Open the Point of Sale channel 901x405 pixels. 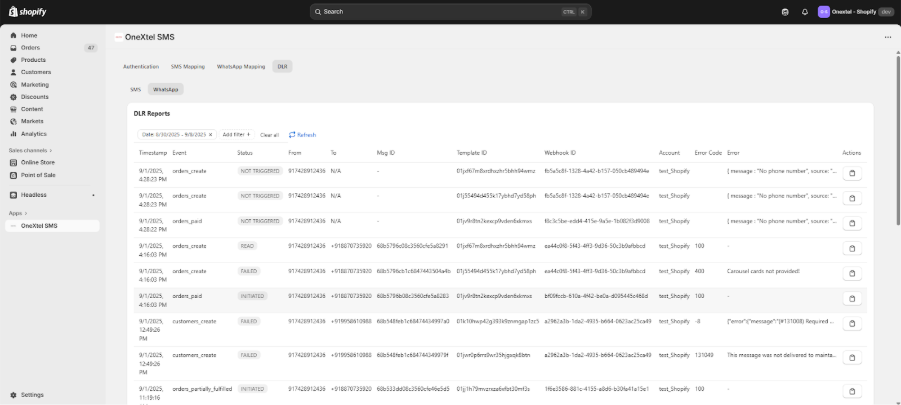point(39,173)
